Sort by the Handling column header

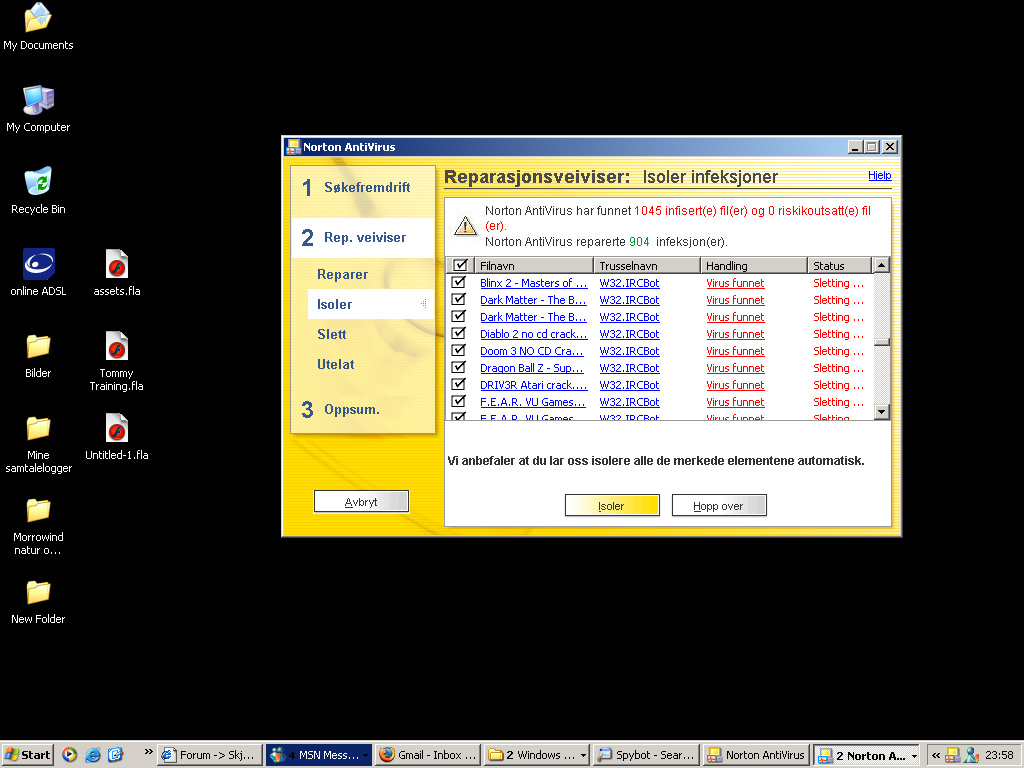point(754,265)
